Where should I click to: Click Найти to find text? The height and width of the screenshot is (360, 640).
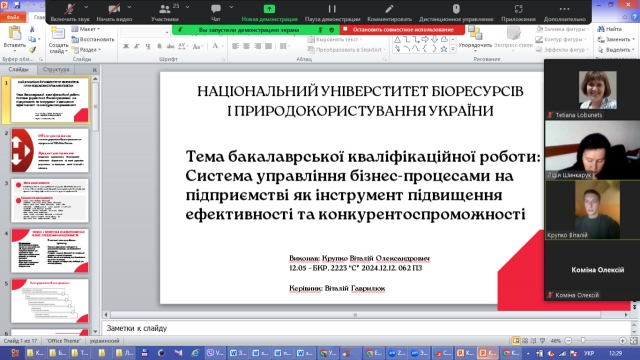[610, 29]
